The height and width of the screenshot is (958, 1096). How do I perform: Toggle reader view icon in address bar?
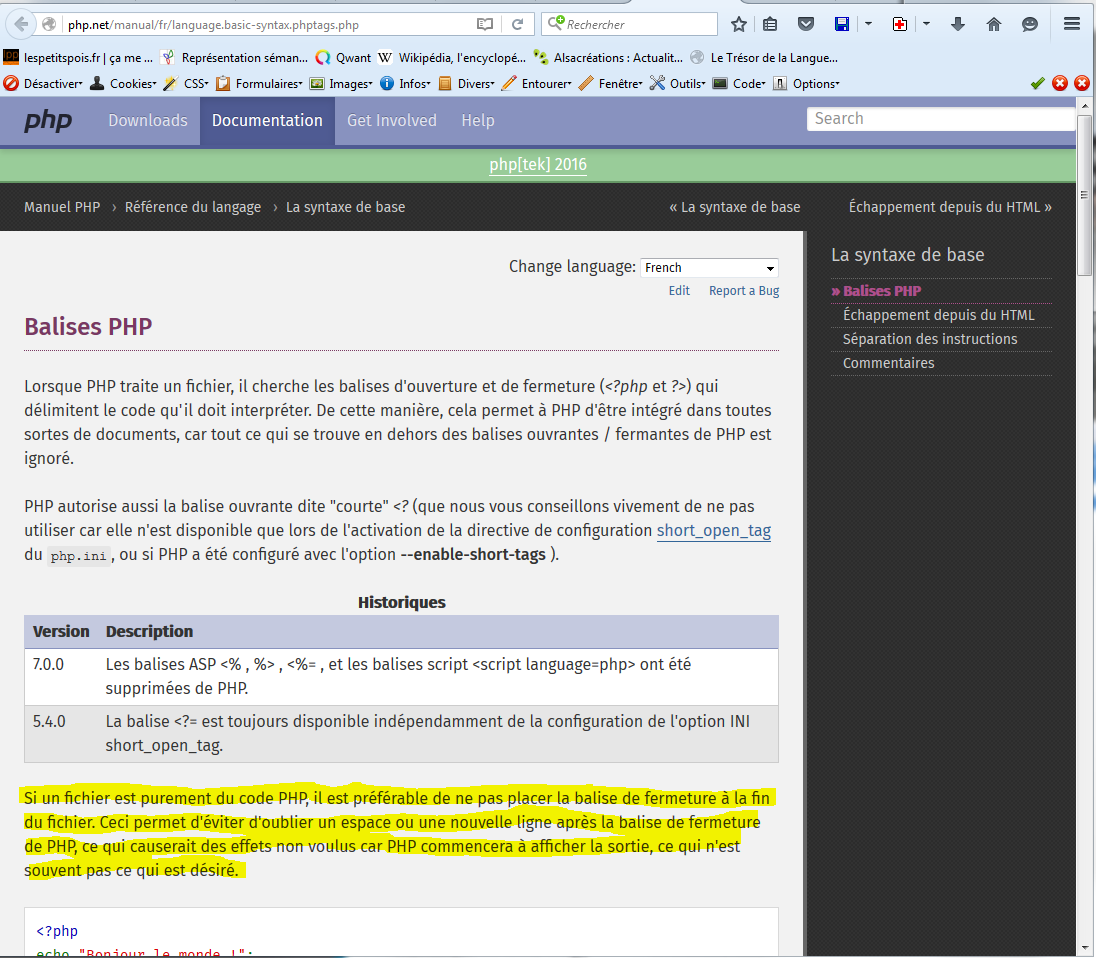485,24
